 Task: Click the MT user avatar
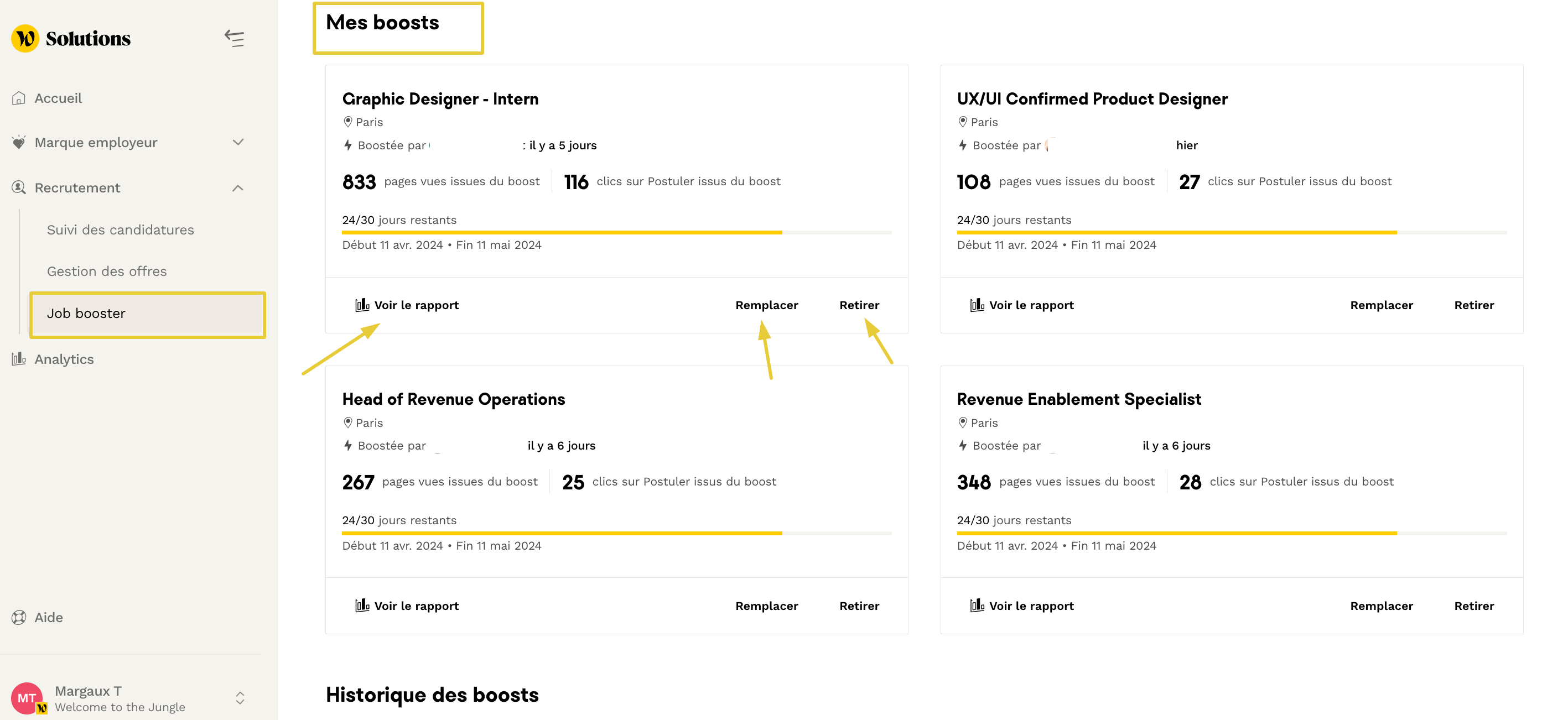pos(27,697)
